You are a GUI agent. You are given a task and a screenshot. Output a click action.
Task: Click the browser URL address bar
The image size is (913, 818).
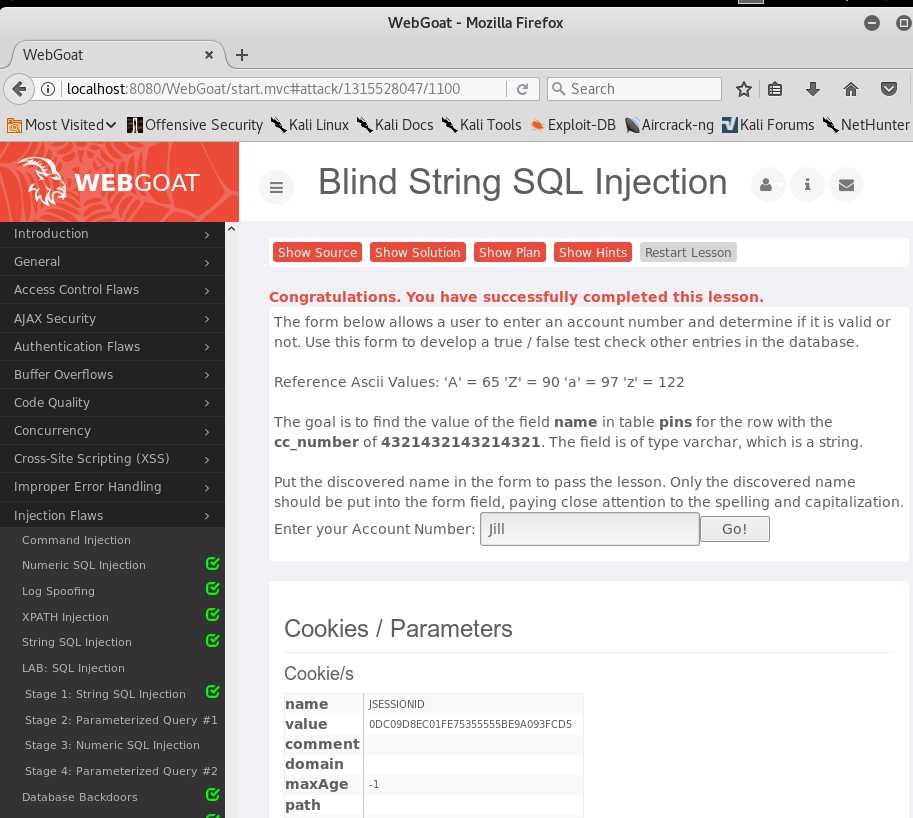coord(284,89)
